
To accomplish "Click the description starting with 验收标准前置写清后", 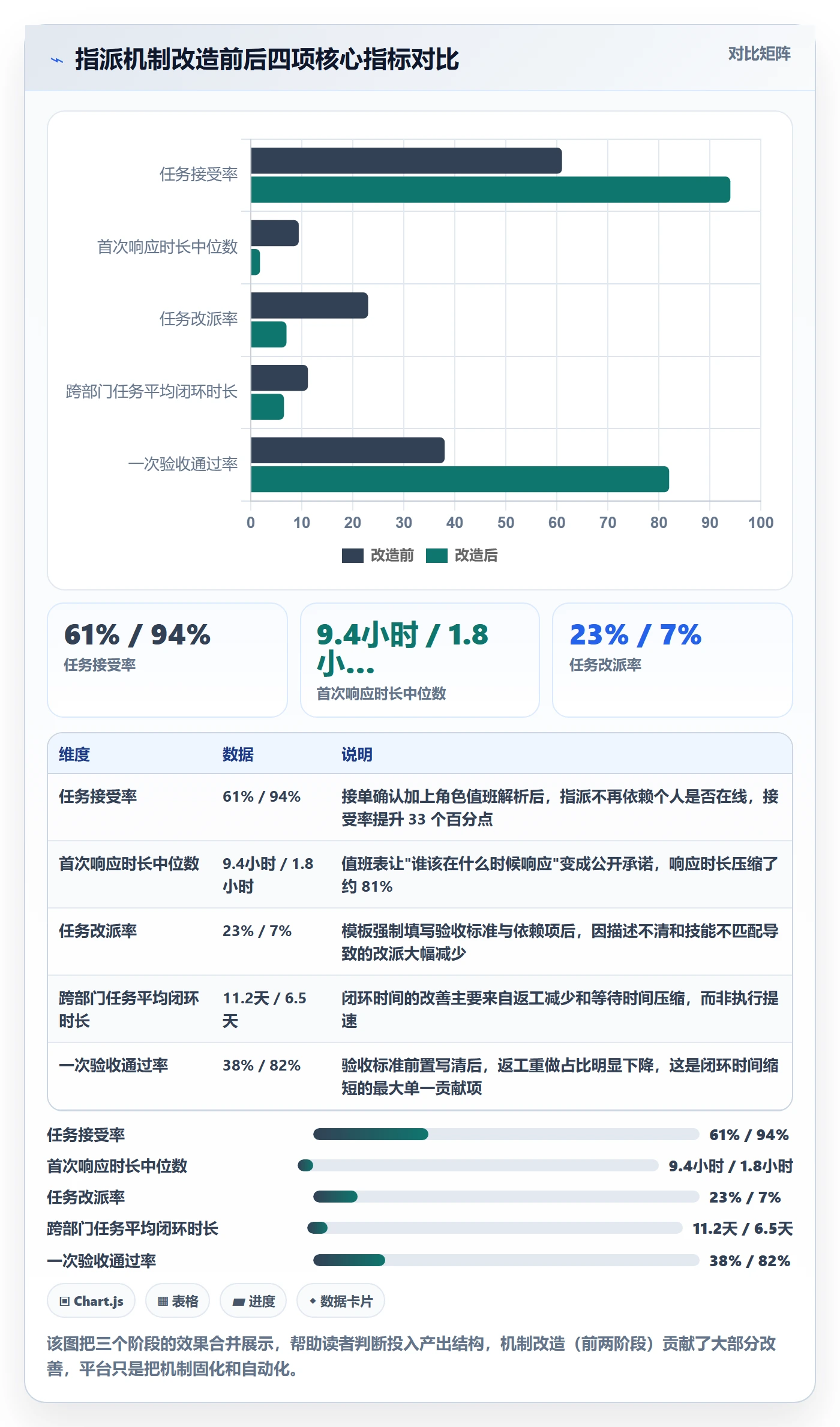I will point(560,1077).
